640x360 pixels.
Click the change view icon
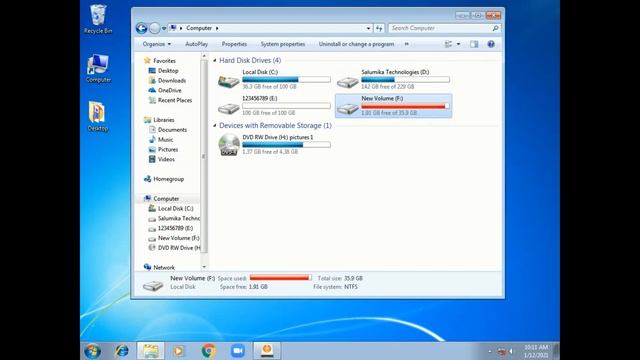click(448, 44)
